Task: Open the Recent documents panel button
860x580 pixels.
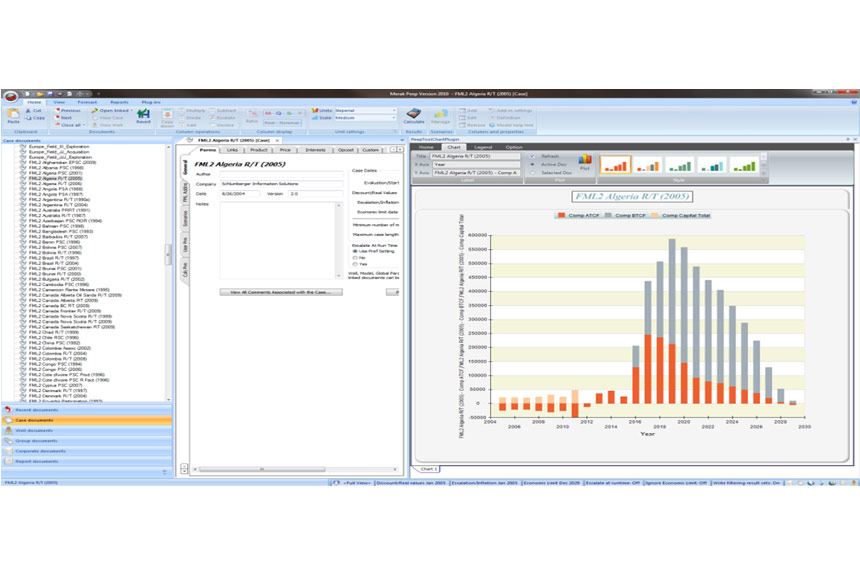Action: pos(87,409)
